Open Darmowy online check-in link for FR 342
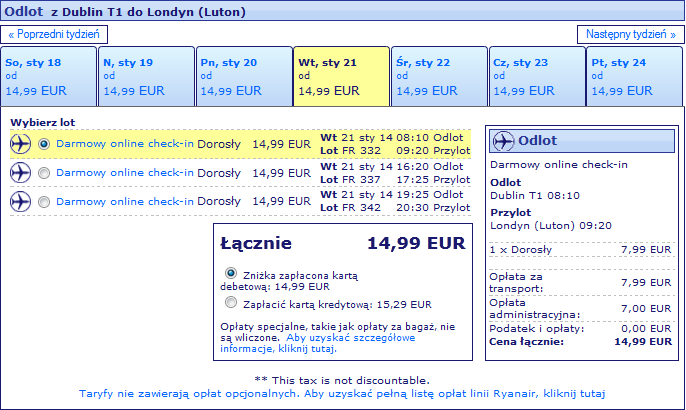Viewport: 686px width, 410px height. tap(125, 202)
